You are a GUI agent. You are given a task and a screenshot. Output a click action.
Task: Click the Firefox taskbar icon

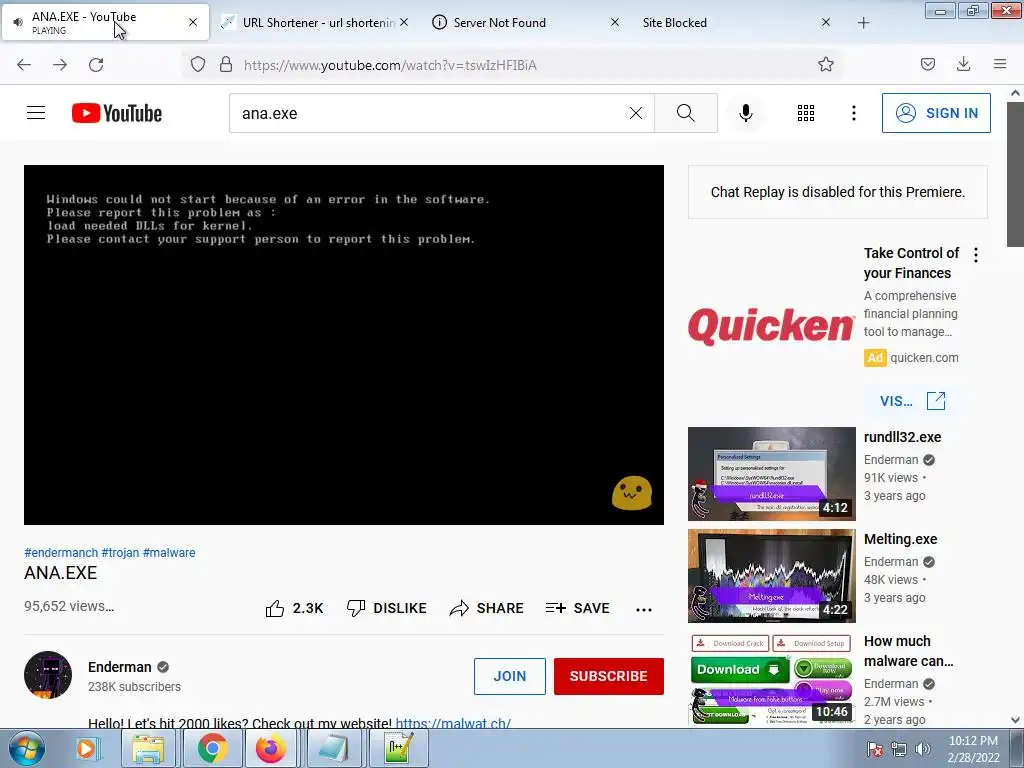pos(270,748)
